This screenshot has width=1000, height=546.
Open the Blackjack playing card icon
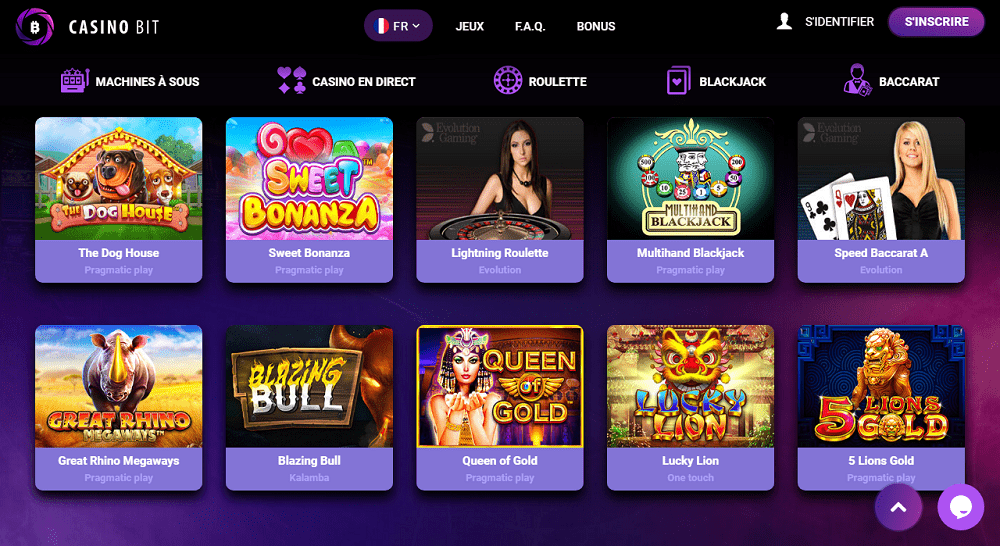point(678,80)
